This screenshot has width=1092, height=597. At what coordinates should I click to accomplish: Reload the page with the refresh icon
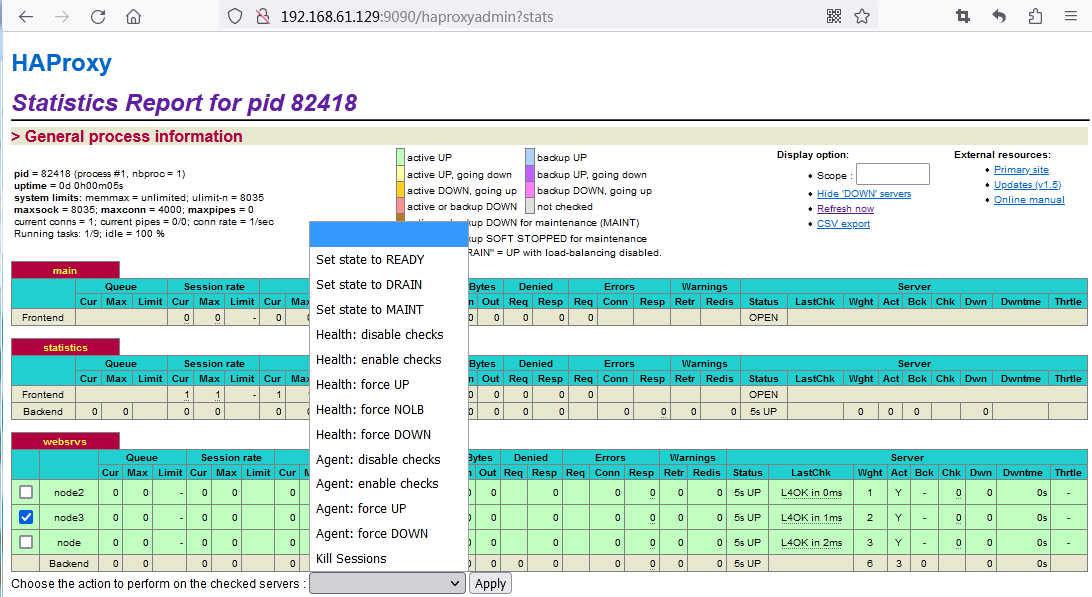pyautogui.click(x=98, y=17)
